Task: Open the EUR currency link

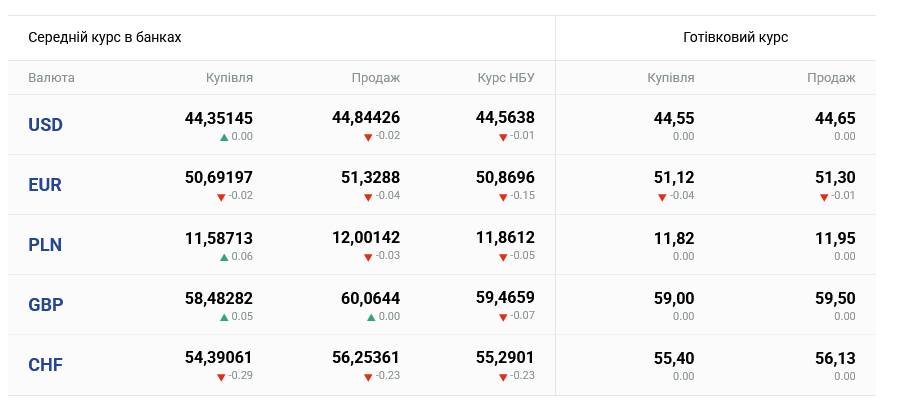Action: pos(45,185)
